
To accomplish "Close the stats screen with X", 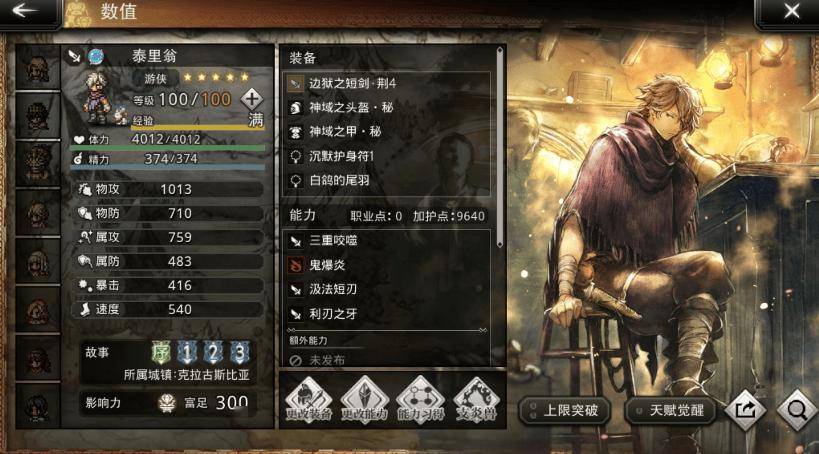I will coord(791,11).
